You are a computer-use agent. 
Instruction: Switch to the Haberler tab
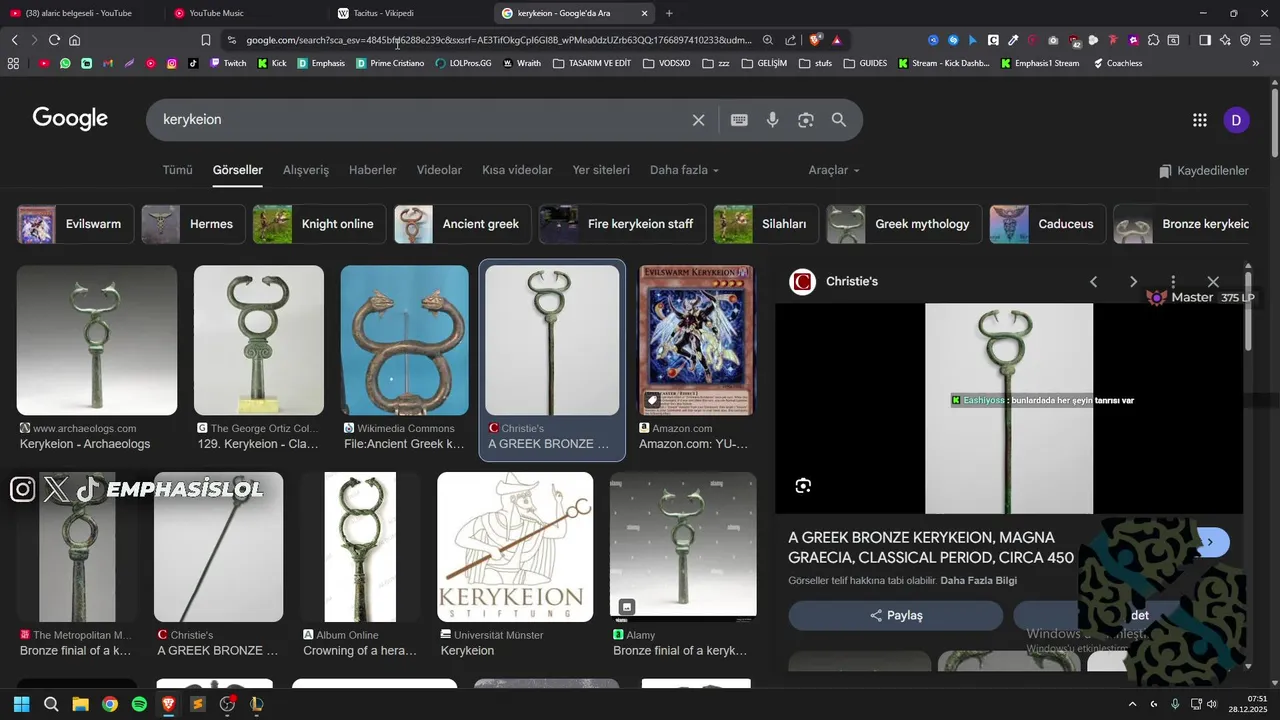pyautogui.click(x=373, y=170)
